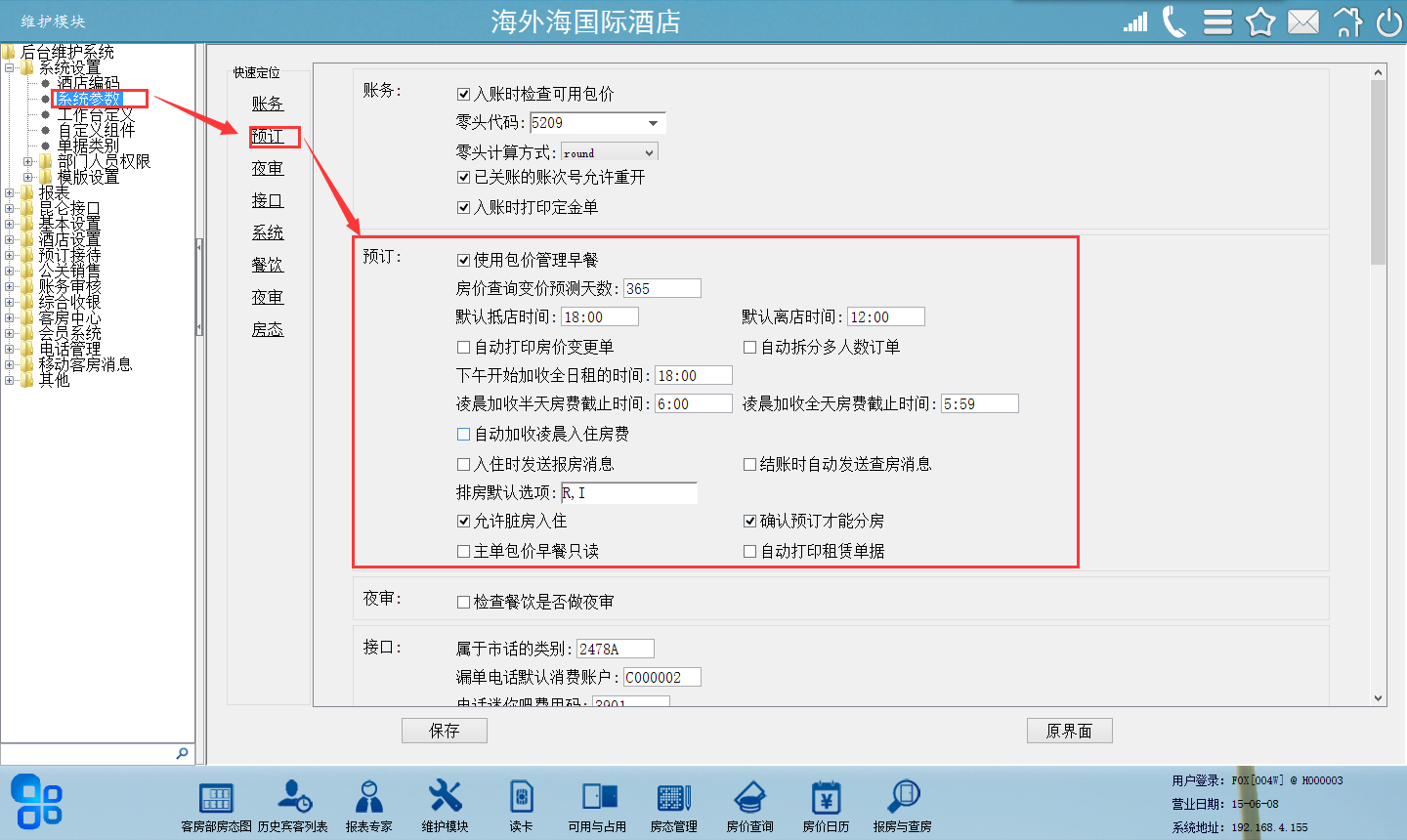Expand the 预订接待 tree node

9,256
